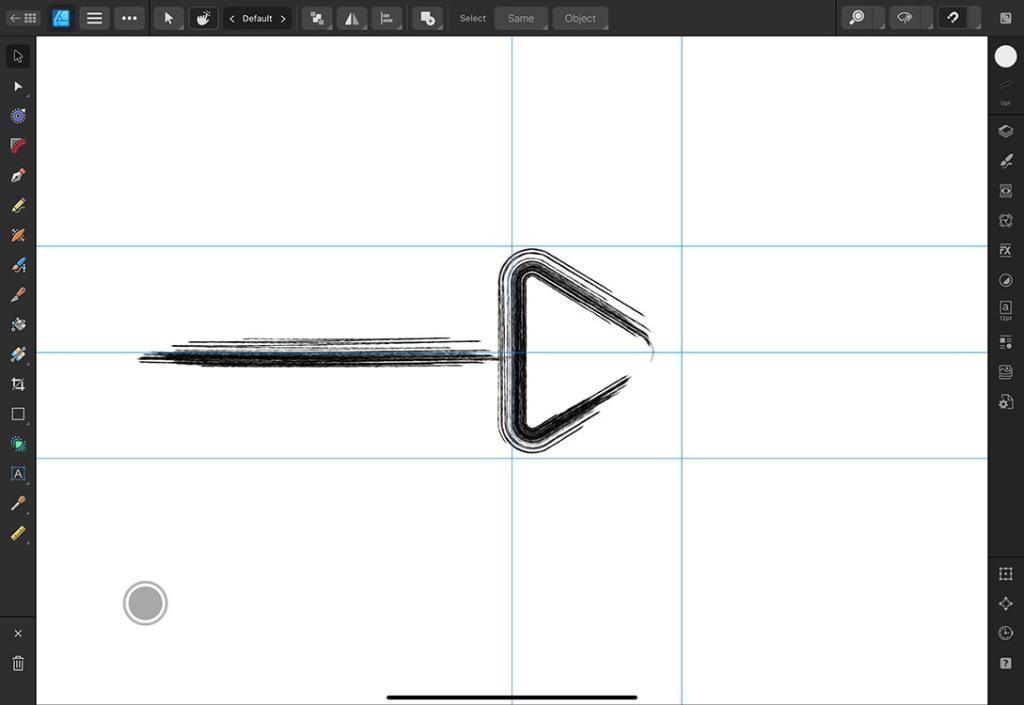The width and height of the screenshot is (1024, 705).
Task: Switch to next preset right of Default
Action: pyautogui.click(x=283, y=18)
